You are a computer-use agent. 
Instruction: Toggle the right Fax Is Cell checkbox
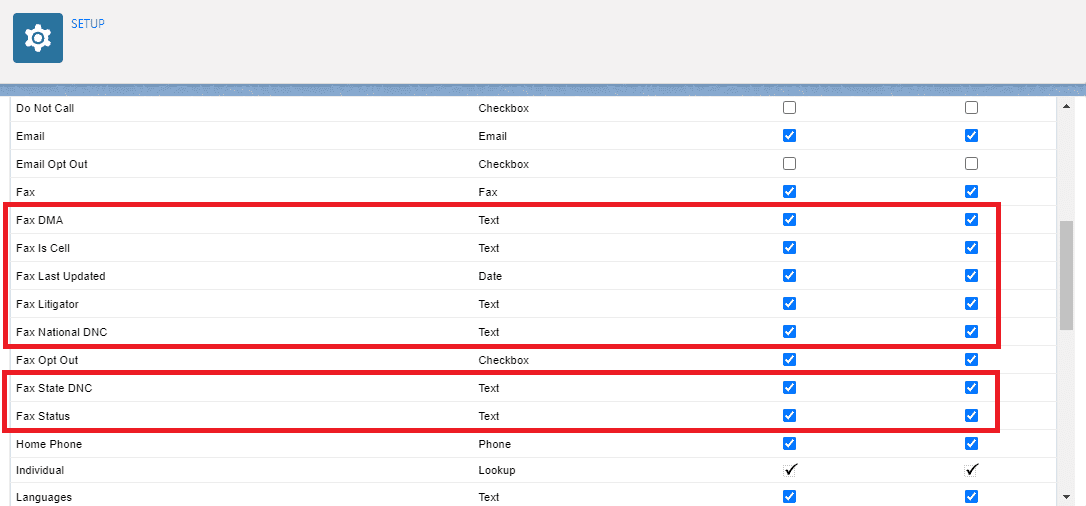point(971,248)
